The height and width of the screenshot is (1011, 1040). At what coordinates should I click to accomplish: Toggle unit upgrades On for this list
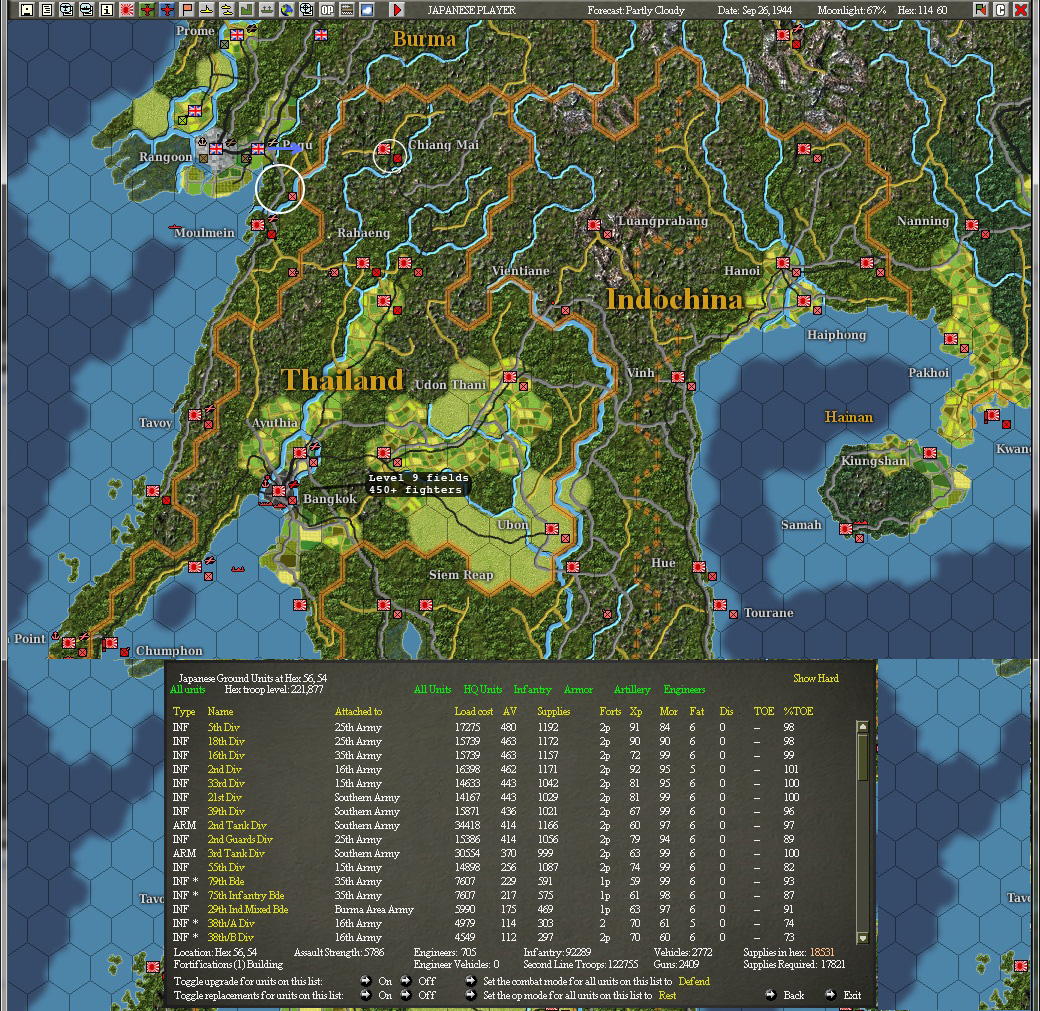click(385, 981)
